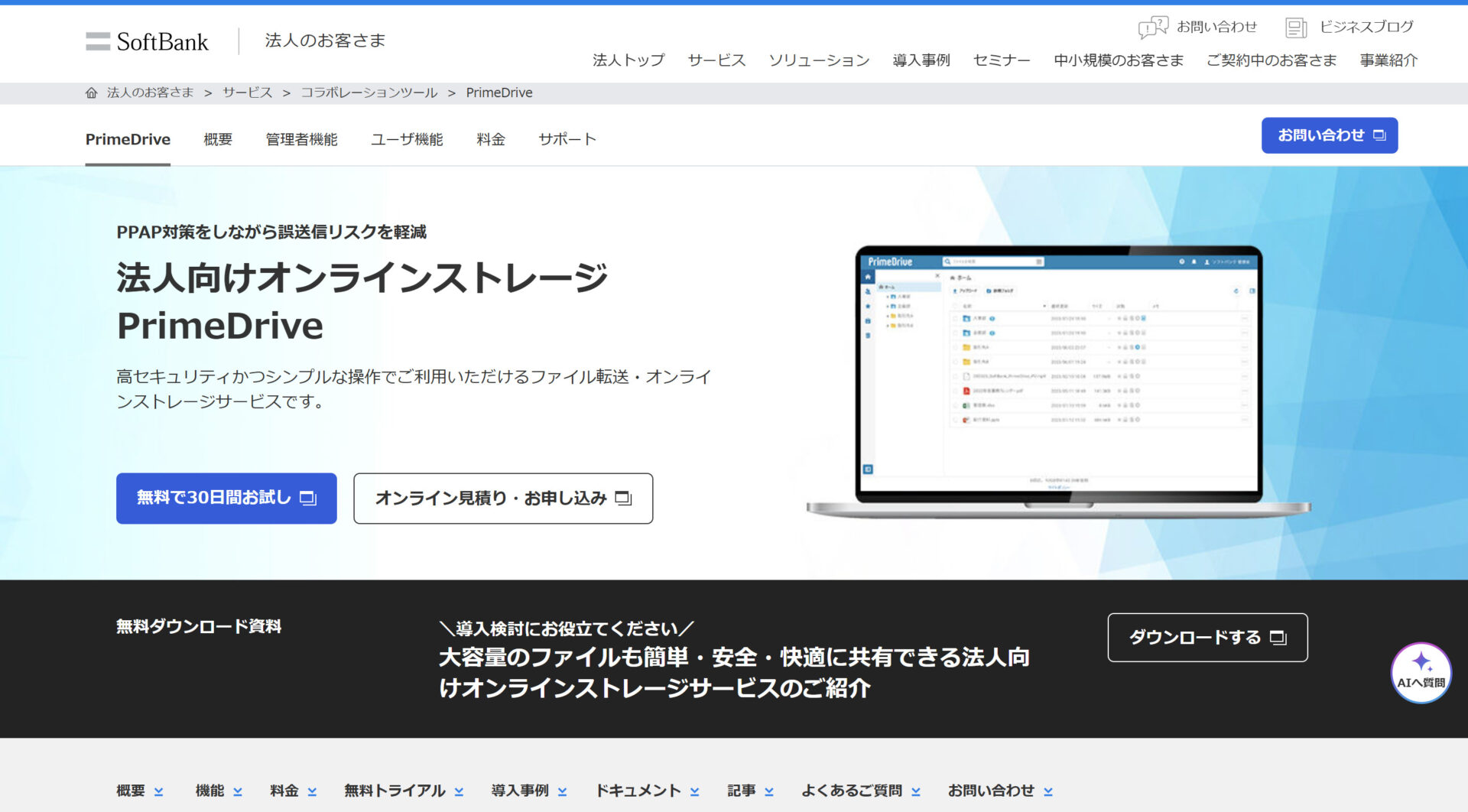Click the SoftBank logo
The image size is (1468, 812).
pos(147,41)
